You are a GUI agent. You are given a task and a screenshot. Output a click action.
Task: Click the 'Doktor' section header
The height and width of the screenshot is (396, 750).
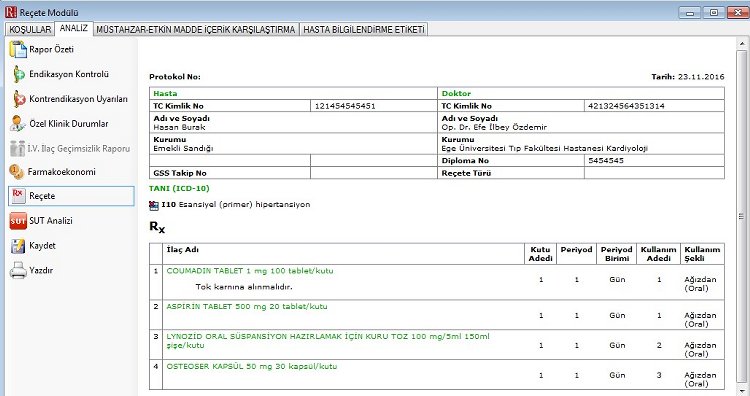[x=456, y=94]
